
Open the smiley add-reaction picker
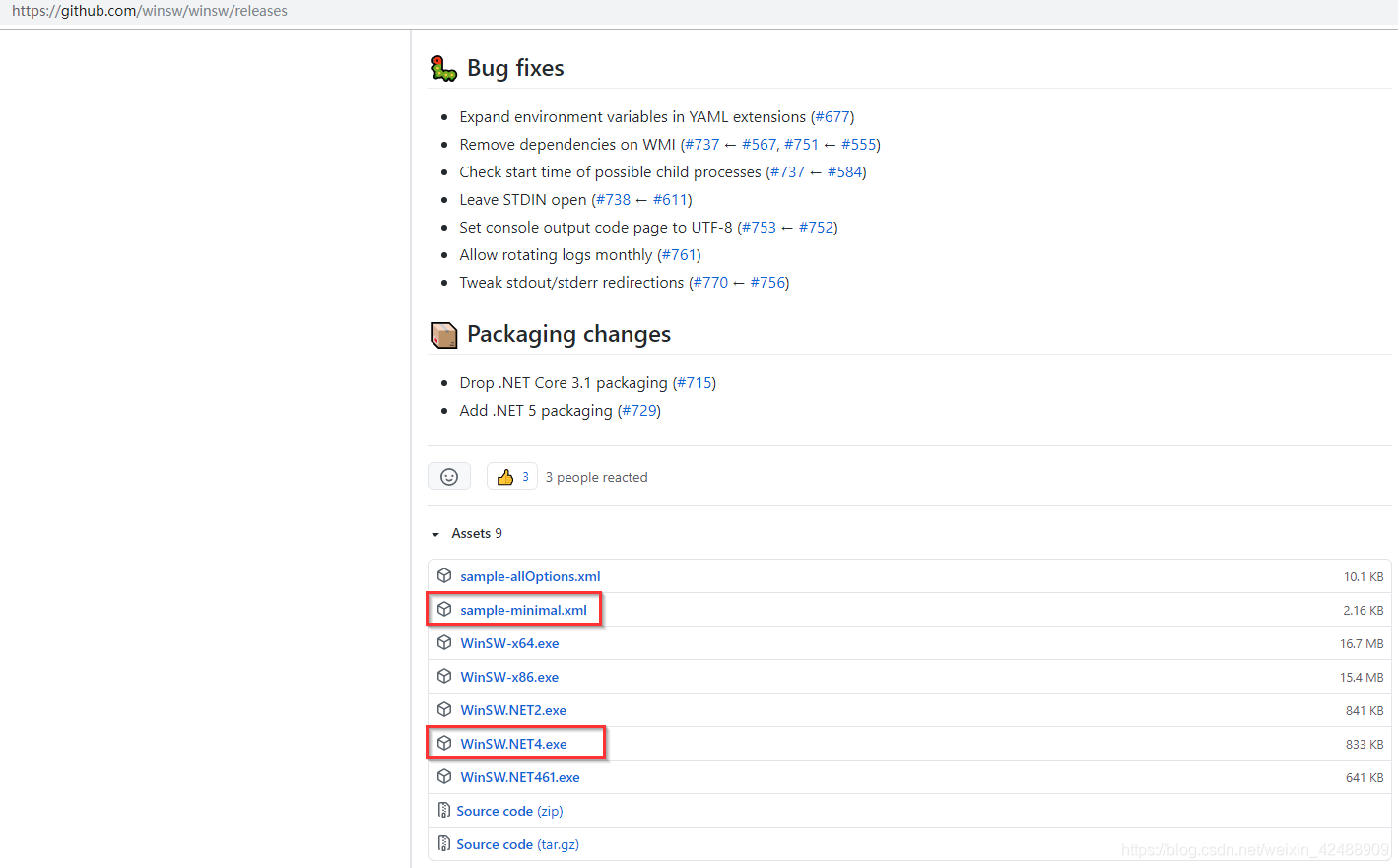[449, 477]
